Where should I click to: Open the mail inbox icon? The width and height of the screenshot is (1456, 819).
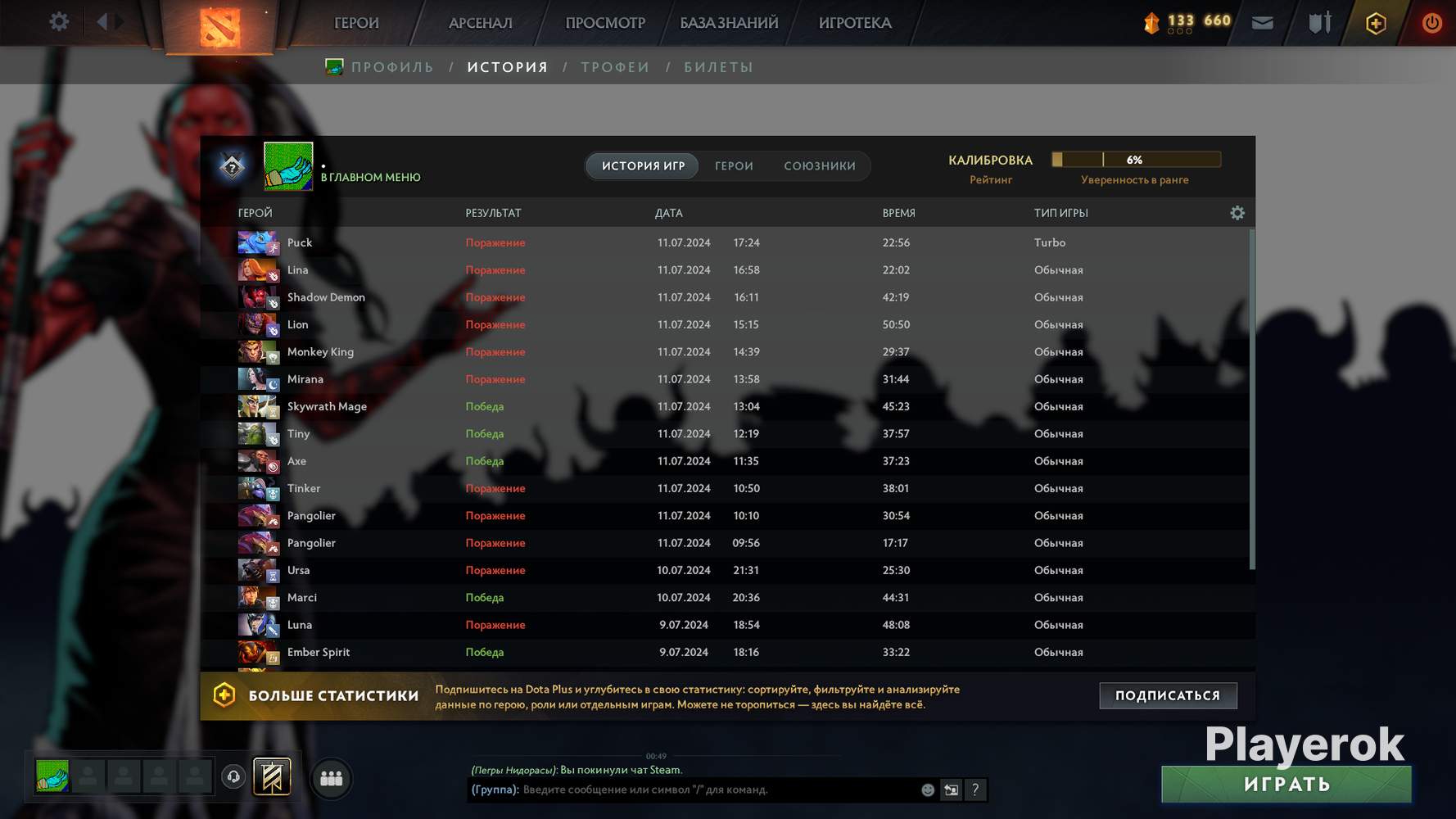(1263, 23)
